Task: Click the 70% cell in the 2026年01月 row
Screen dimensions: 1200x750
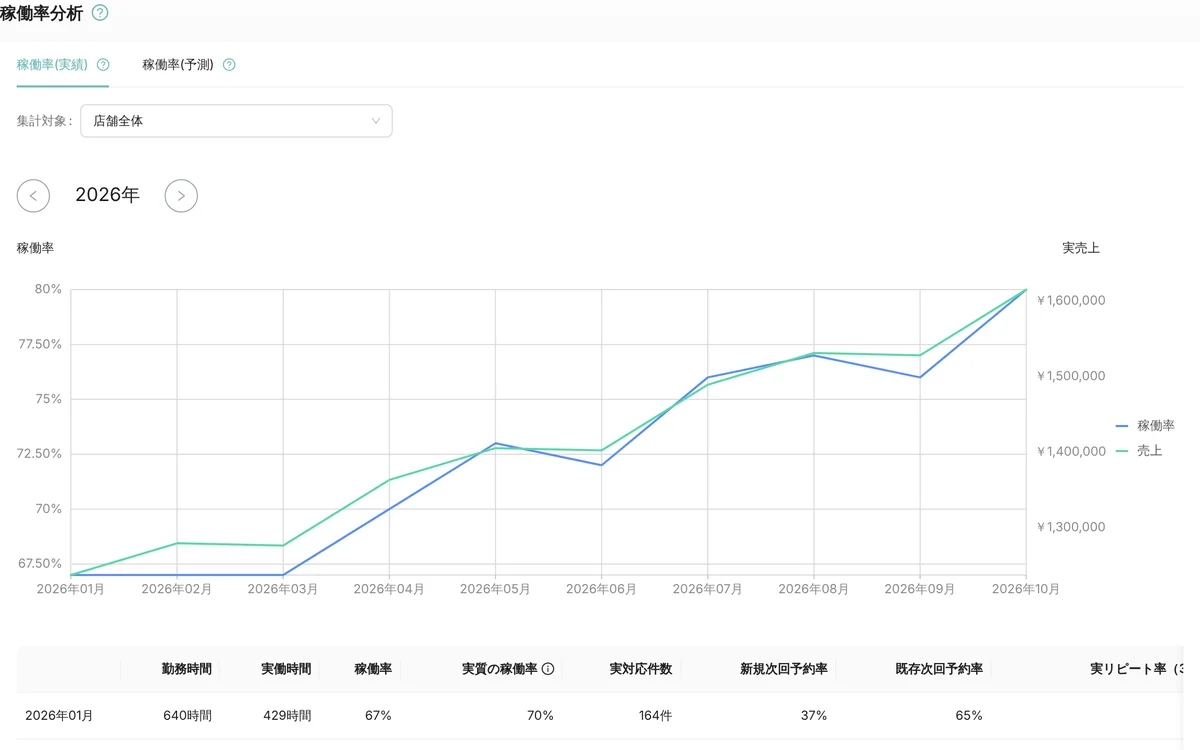Action: 540,716
